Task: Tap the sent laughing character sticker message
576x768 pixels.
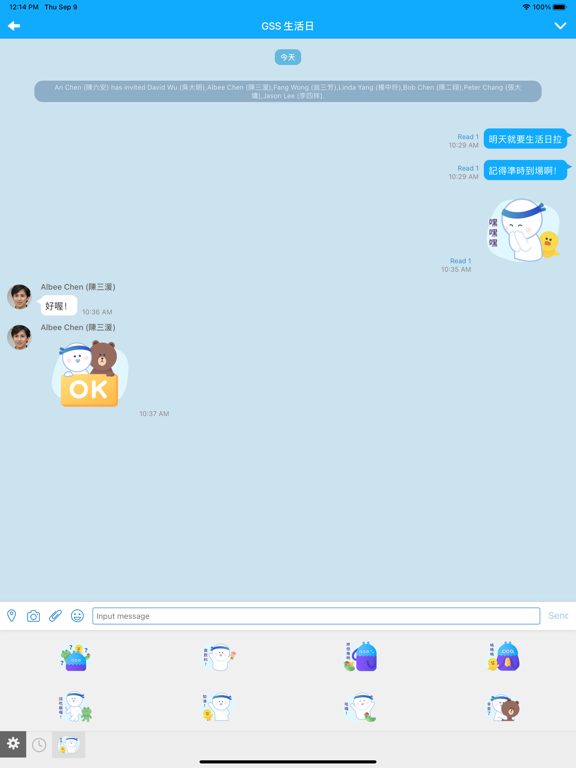Action: 524,230
